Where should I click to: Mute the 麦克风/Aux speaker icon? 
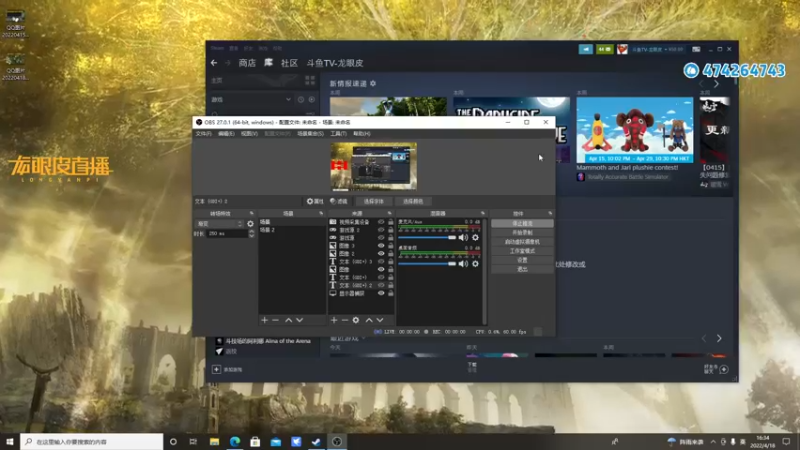tap(463, 237)
